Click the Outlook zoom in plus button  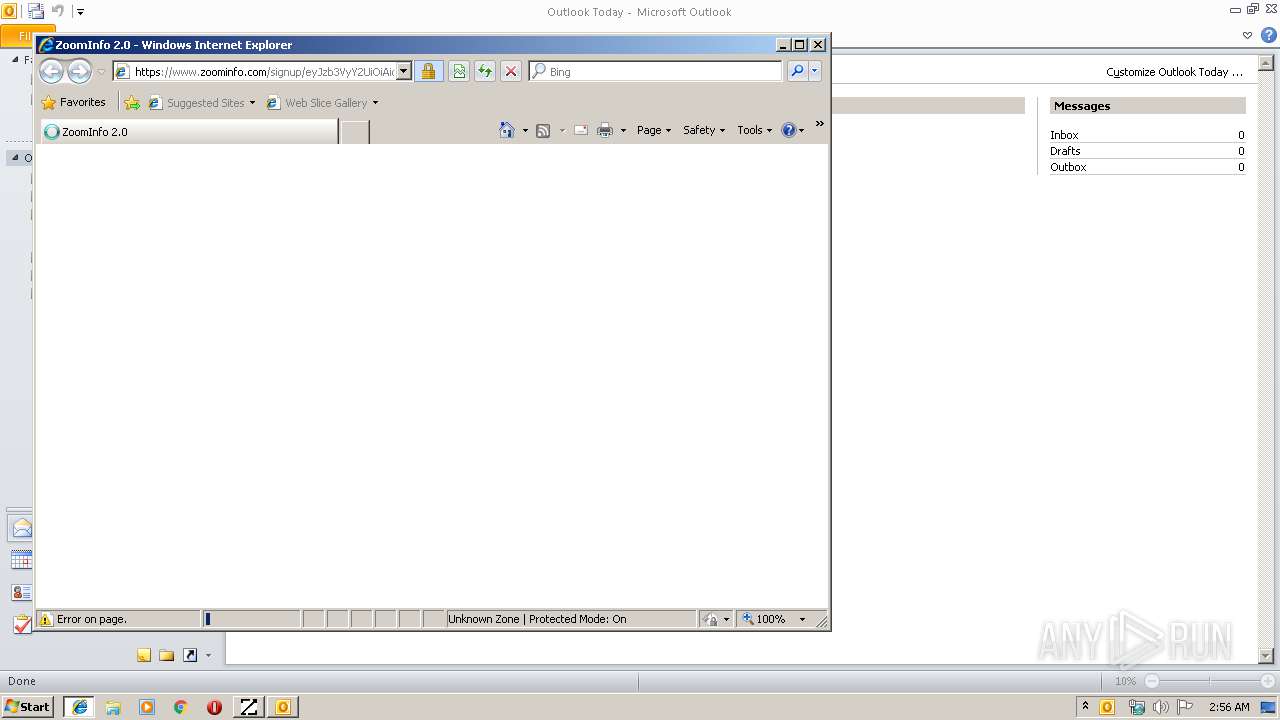coord(1267,681)
